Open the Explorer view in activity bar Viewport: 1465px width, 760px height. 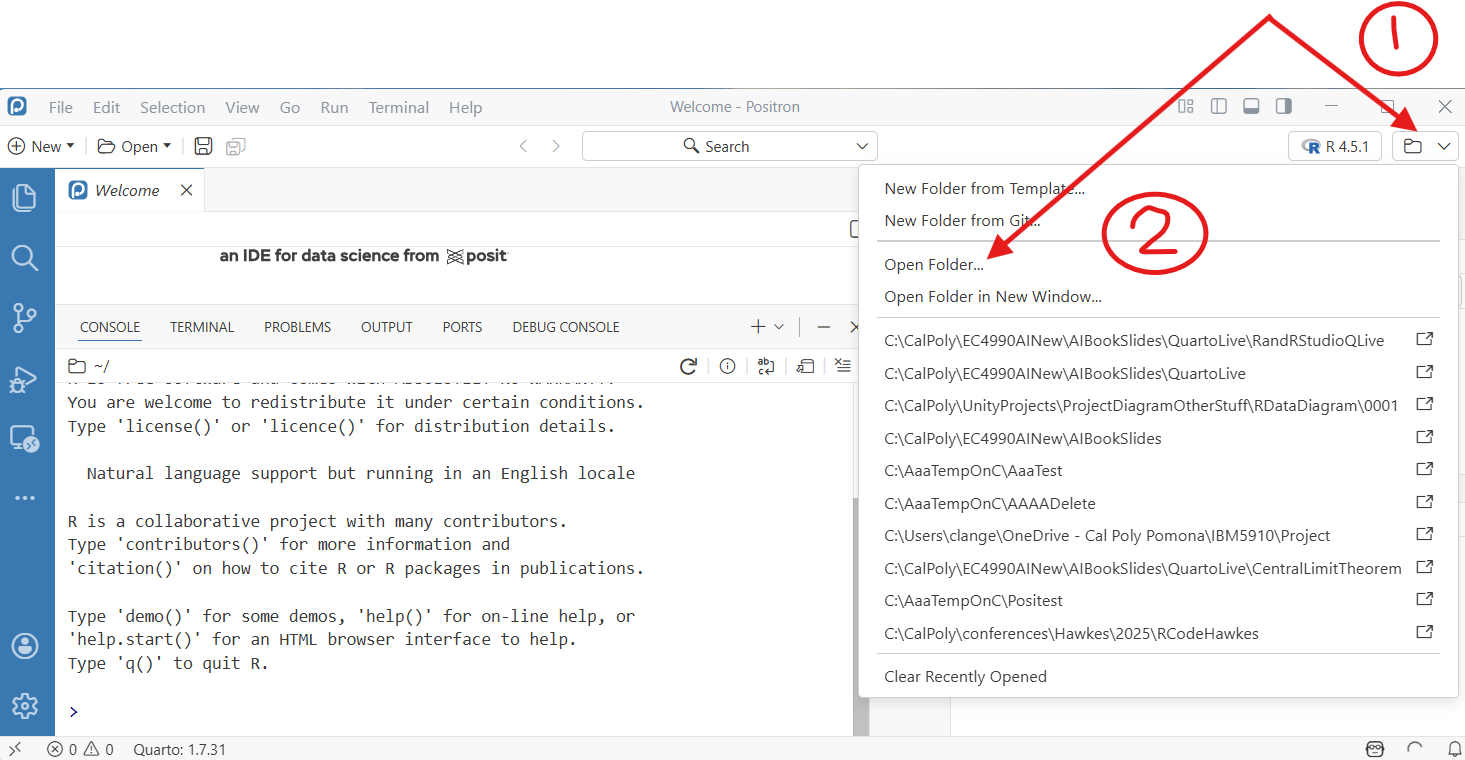point(24,197)
